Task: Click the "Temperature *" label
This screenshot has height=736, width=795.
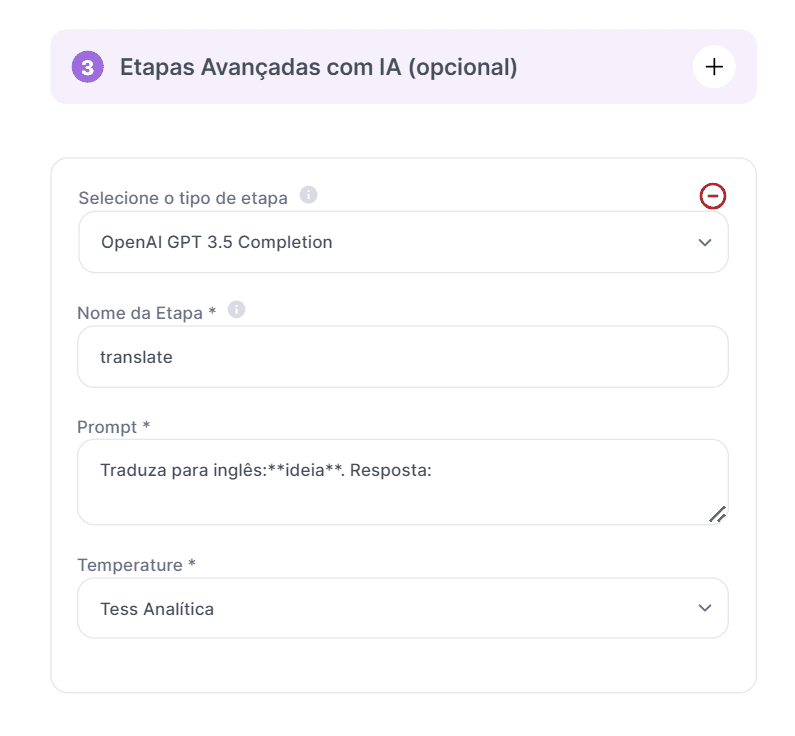Action: pos(136,565)
